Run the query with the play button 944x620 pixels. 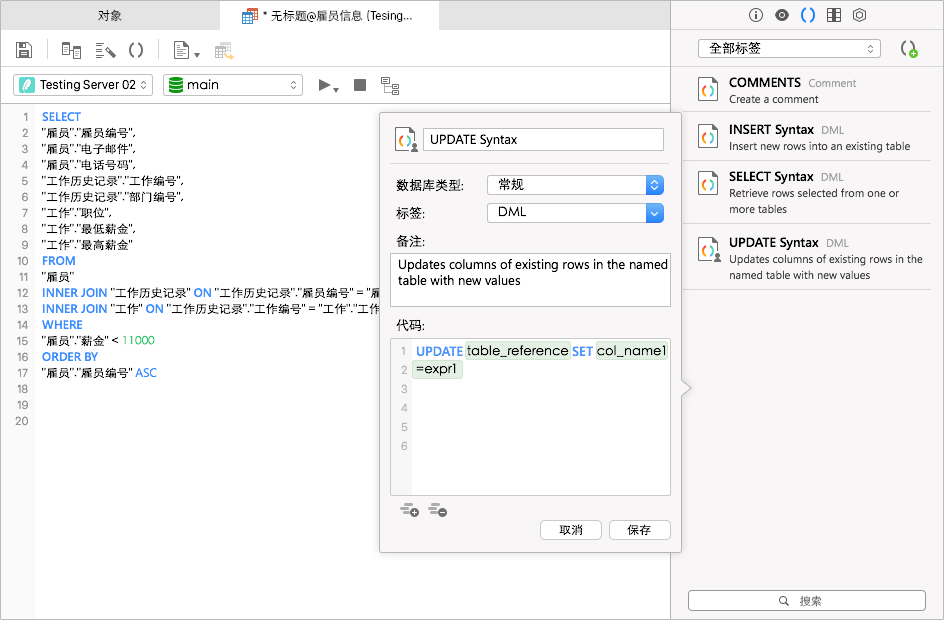(x=324, y=85)
